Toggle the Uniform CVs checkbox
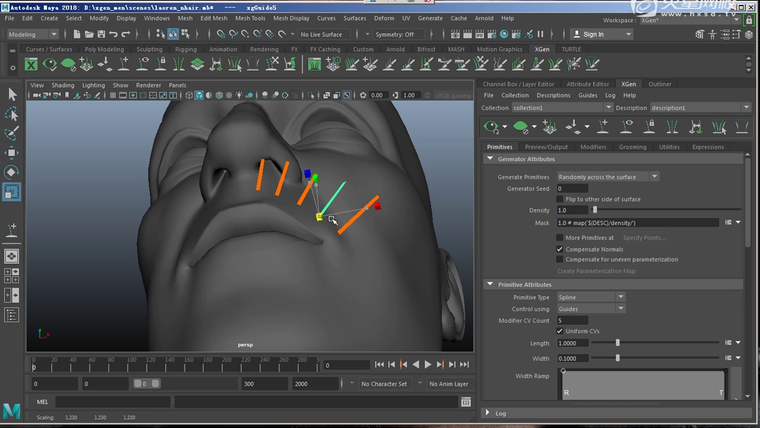Image resolution: width=760 pixels, height=428 pixels. 560,331
